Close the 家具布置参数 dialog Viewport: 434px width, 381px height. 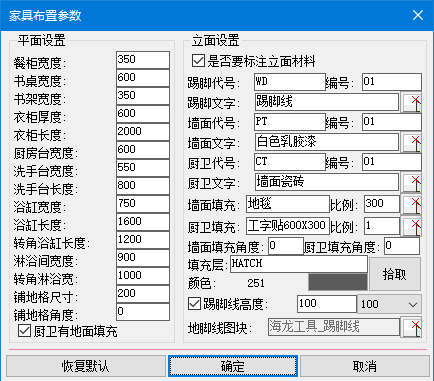click(418, 15)
